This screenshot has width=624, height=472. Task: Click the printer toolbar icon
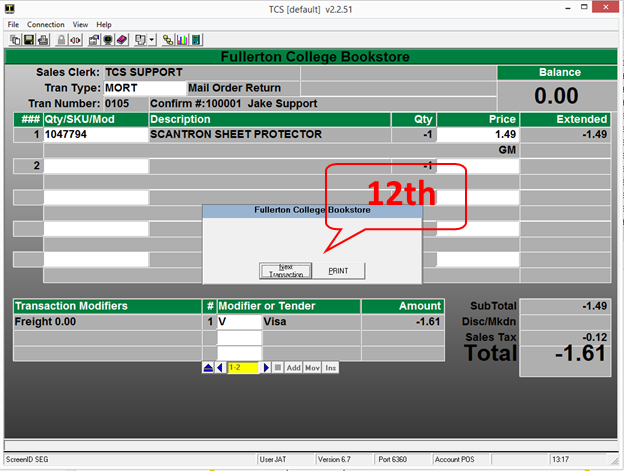click(43, 40)
